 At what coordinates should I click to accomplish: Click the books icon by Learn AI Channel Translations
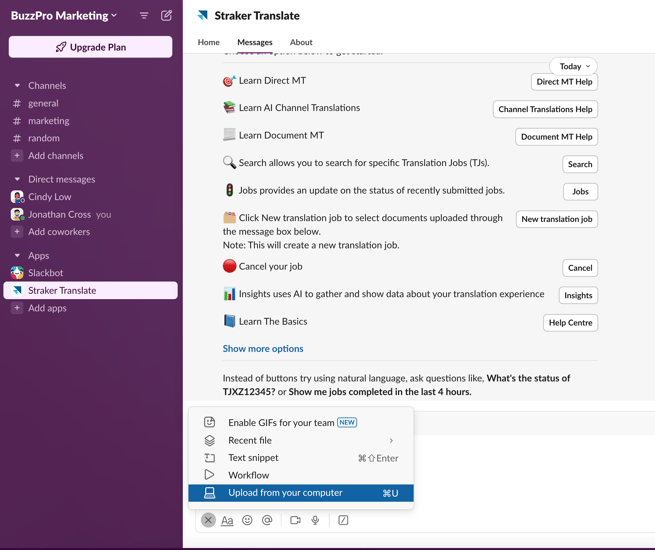pyautogui.click(x=229, y=108)
